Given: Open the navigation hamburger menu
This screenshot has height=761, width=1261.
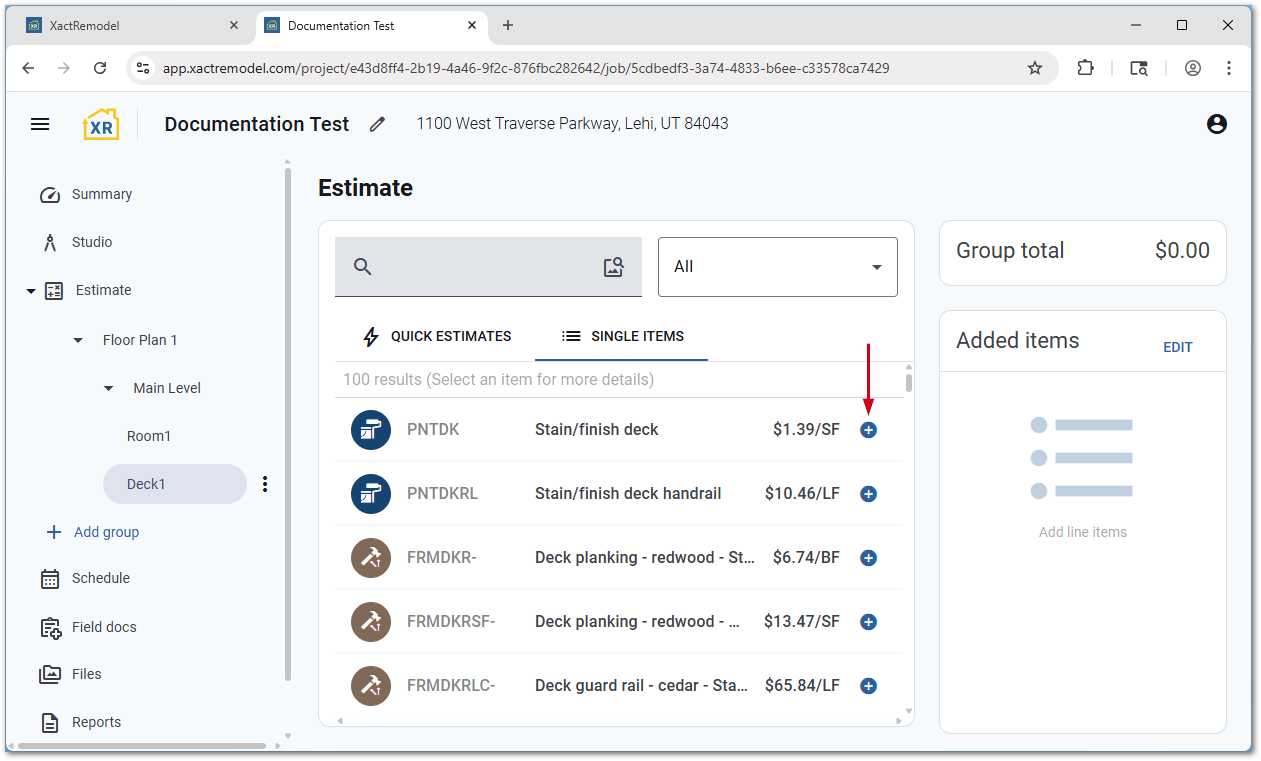Looking at the screenshot, I should (x=40, y=123).
